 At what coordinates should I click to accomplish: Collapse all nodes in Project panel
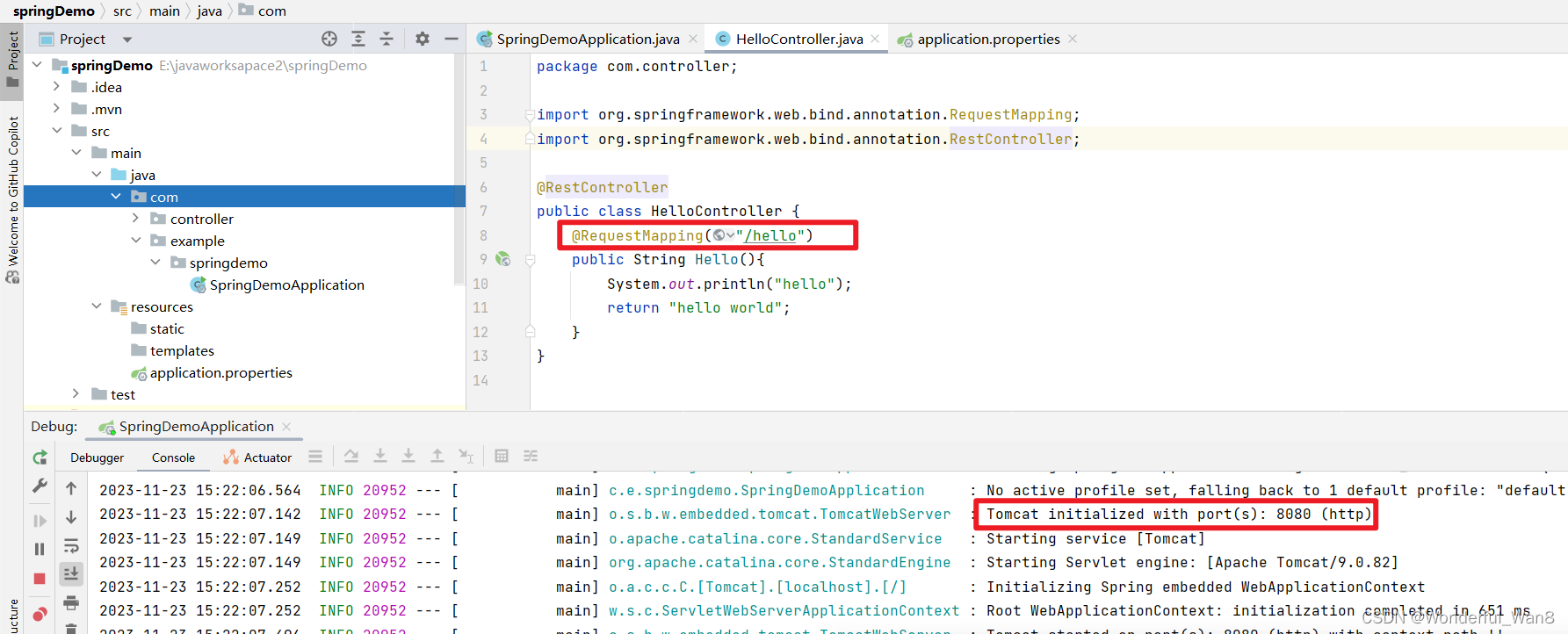[387, 39]
